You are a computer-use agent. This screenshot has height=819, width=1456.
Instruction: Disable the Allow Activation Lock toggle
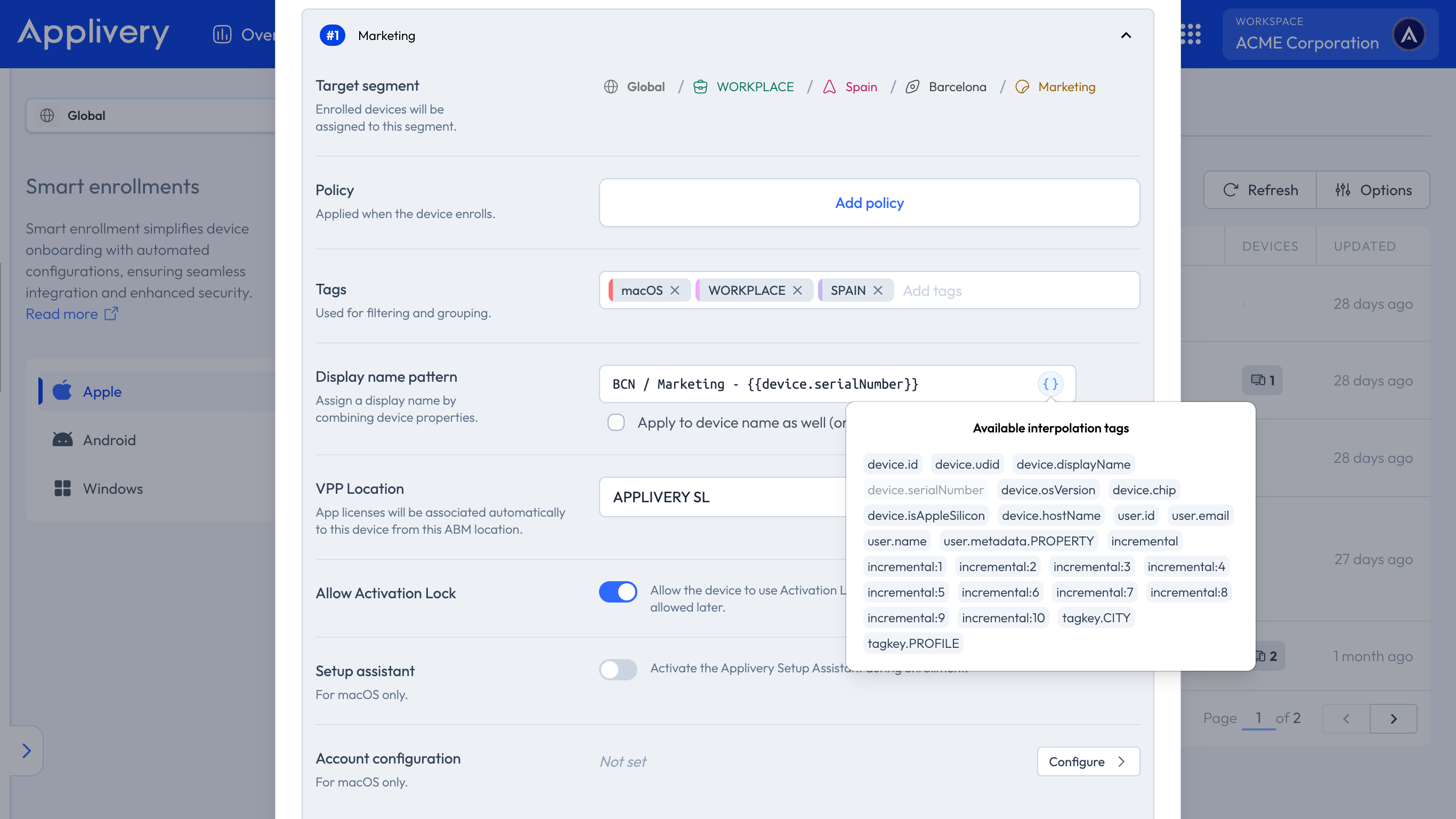[x=618, y=592]
